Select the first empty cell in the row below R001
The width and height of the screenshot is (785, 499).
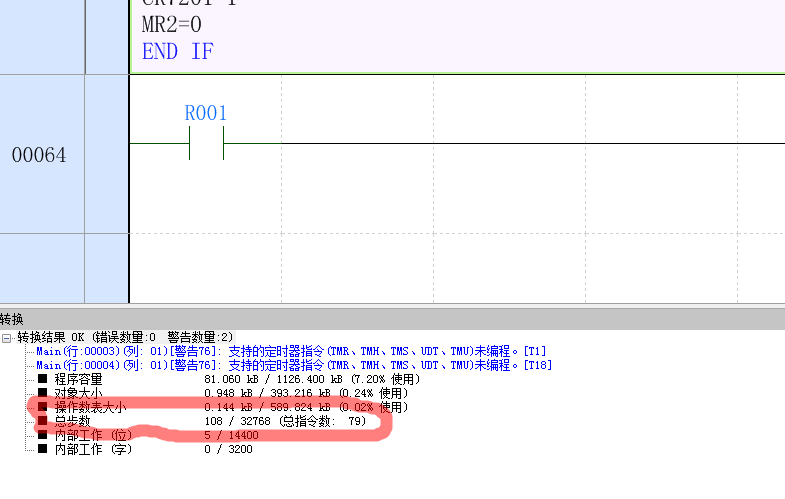(x=205, y=267)
